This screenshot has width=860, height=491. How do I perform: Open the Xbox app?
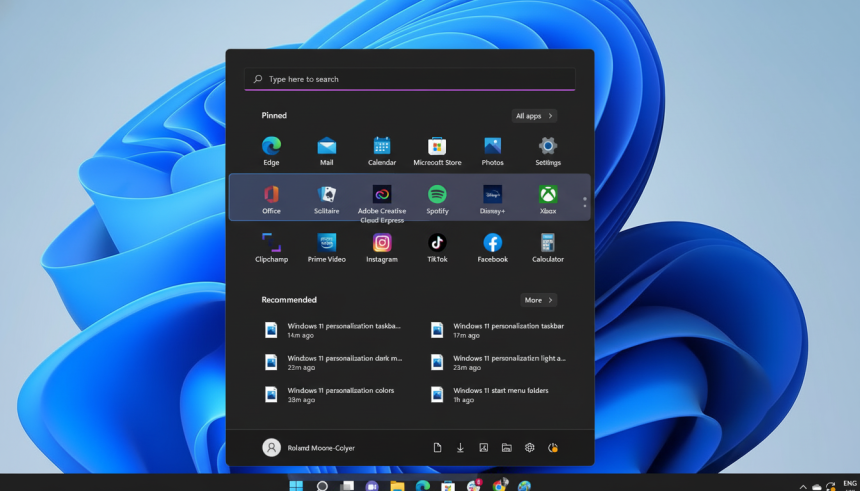[x=548, y=199]
